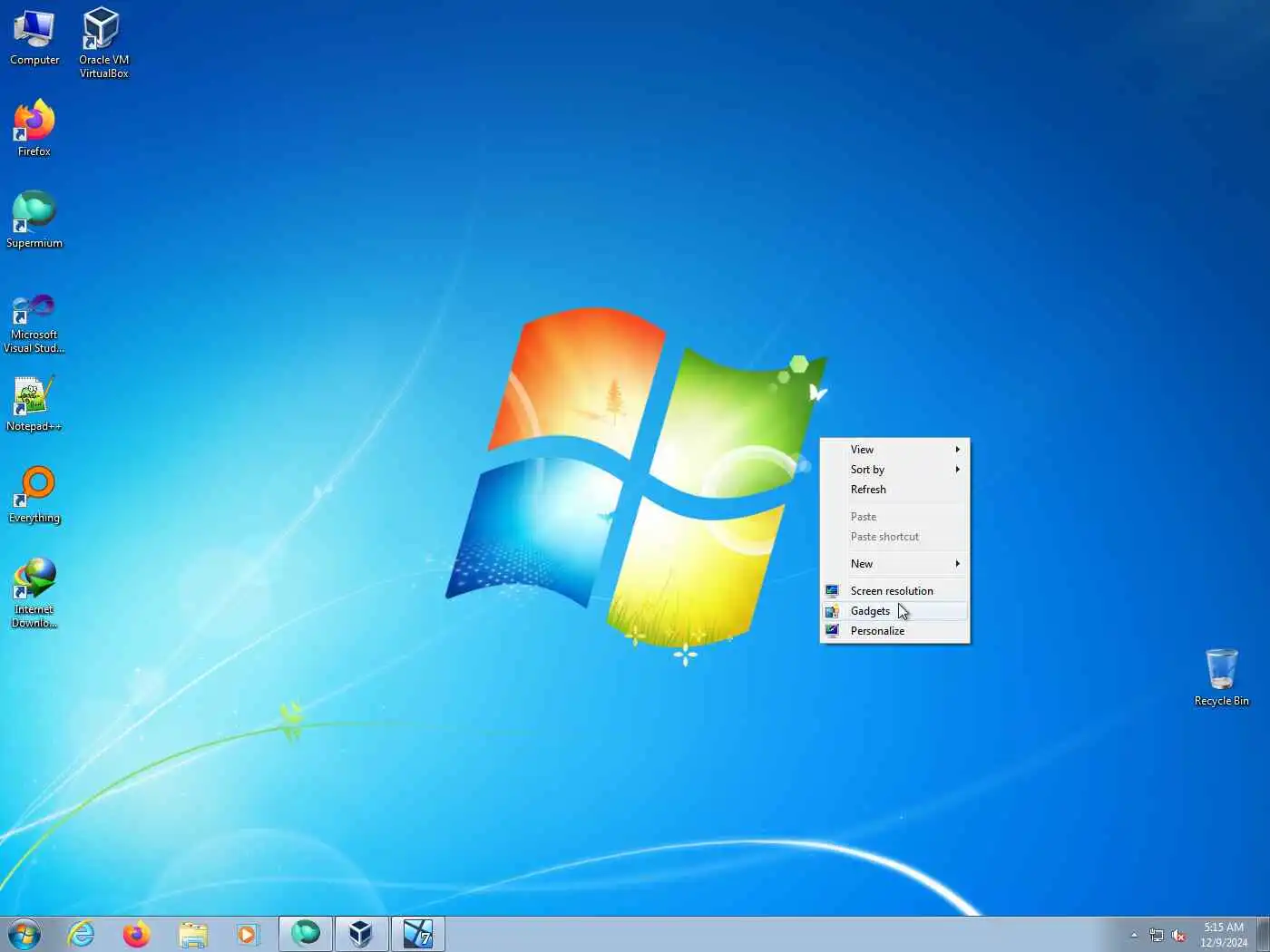Image resolution: width=1270 pixels, height=952 pixels.
Task: Open the Windows Start orb
Action: [24, 934]
